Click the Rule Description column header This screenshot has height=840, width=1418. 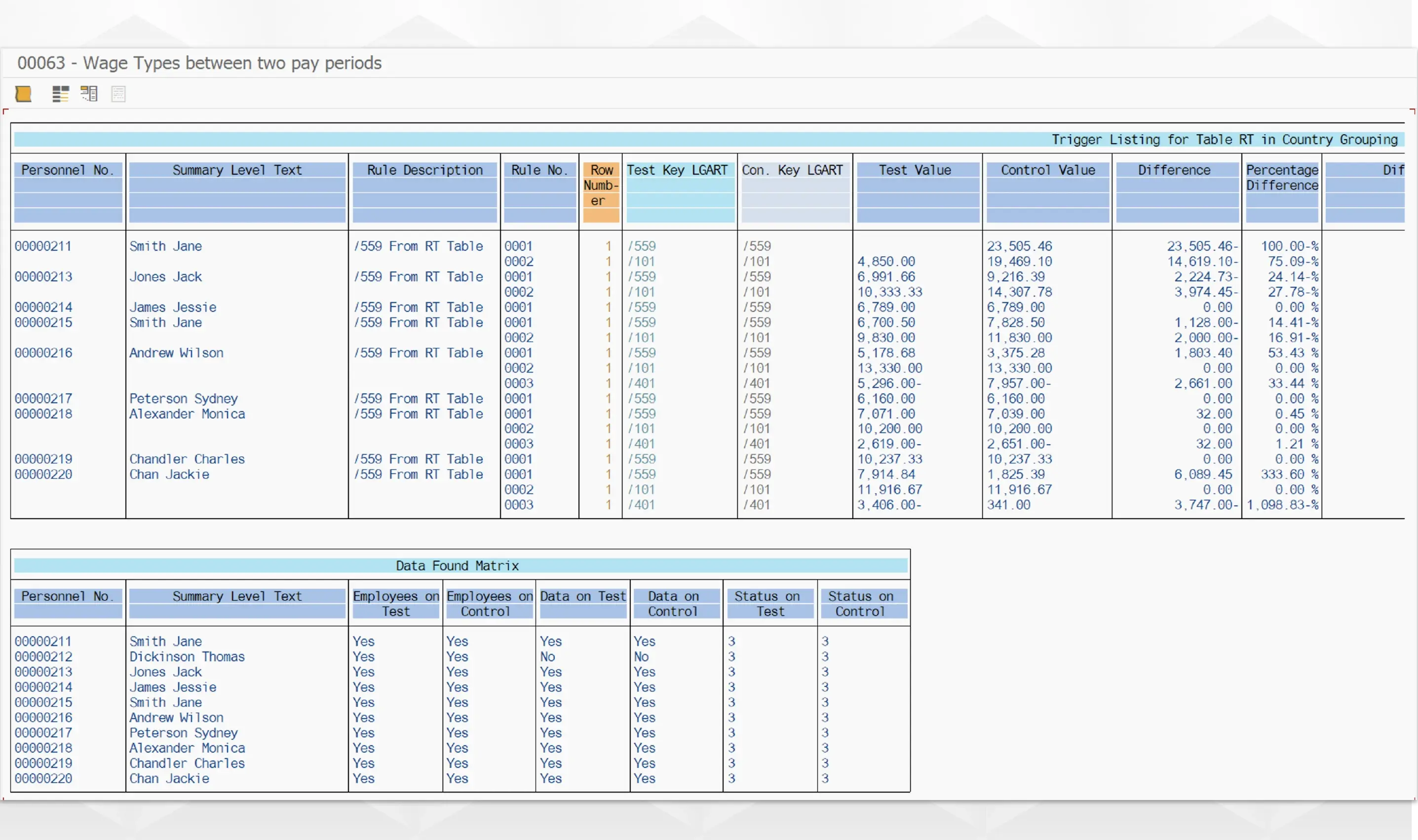(x=424, y=170)
